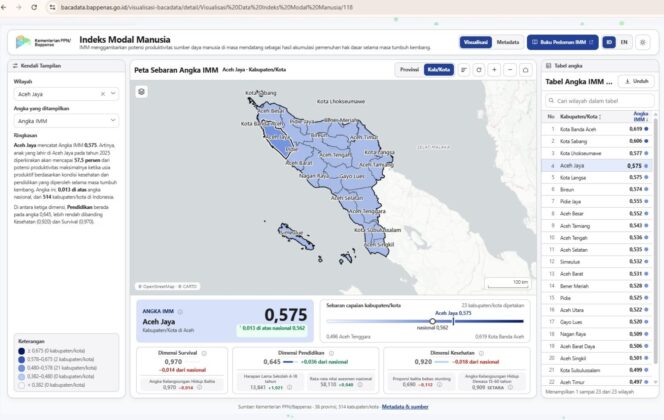Open the Metadata & sumber link
664x420 pixels.
pyautogui.click(x=405, y=407)
